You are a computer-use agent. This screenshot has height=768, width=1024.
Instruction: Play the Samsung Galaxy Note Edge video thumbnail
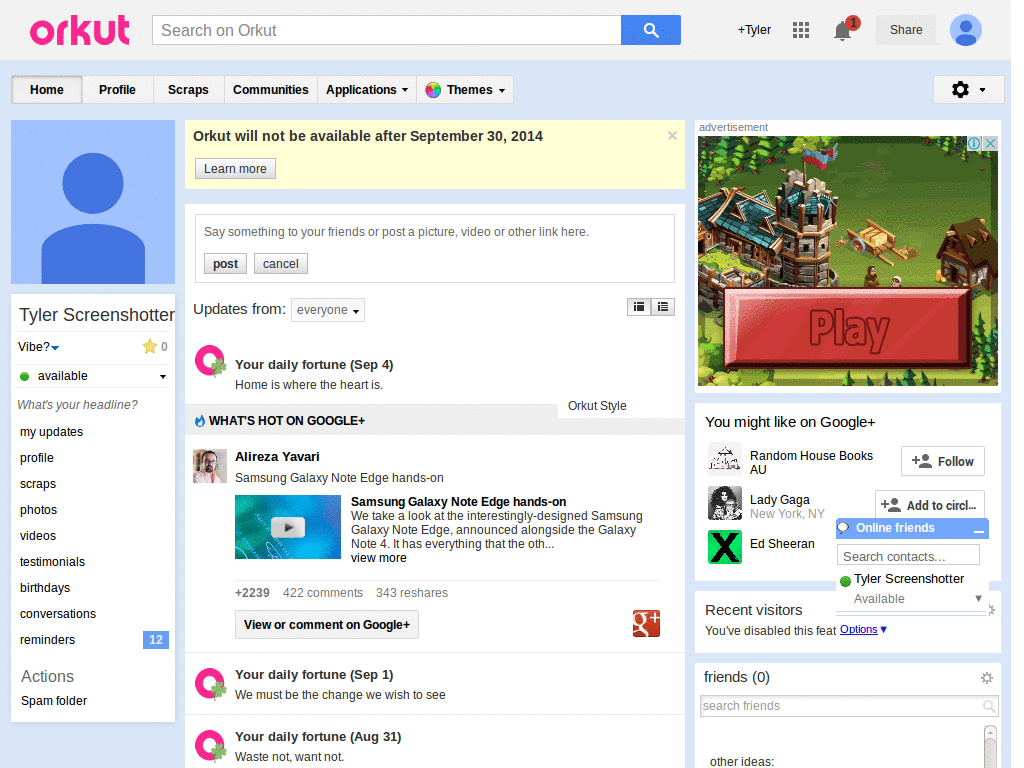click(288, 527)
